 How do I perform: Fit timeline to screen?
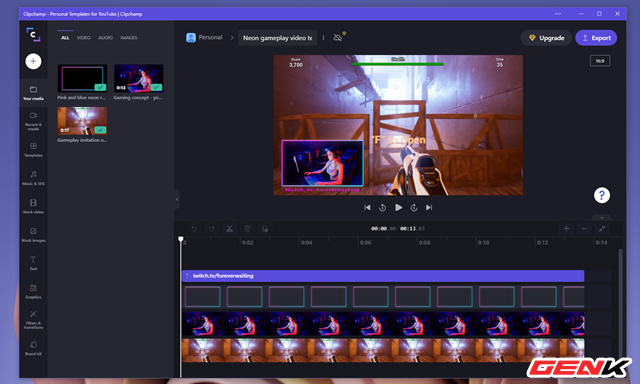pos(602,229)
